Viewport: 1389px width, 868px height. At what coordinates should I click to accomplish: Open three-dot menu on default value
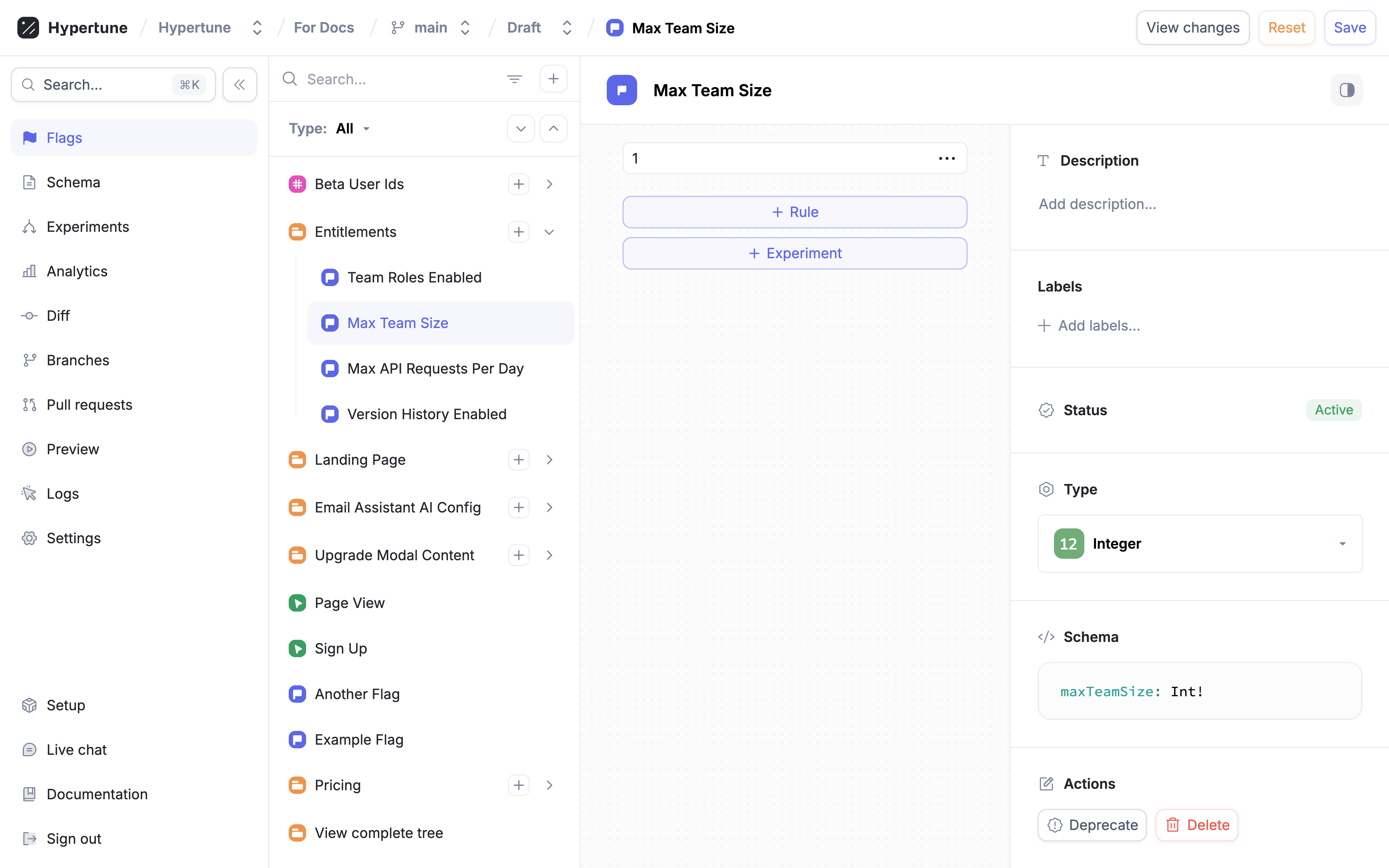[946, 158]
